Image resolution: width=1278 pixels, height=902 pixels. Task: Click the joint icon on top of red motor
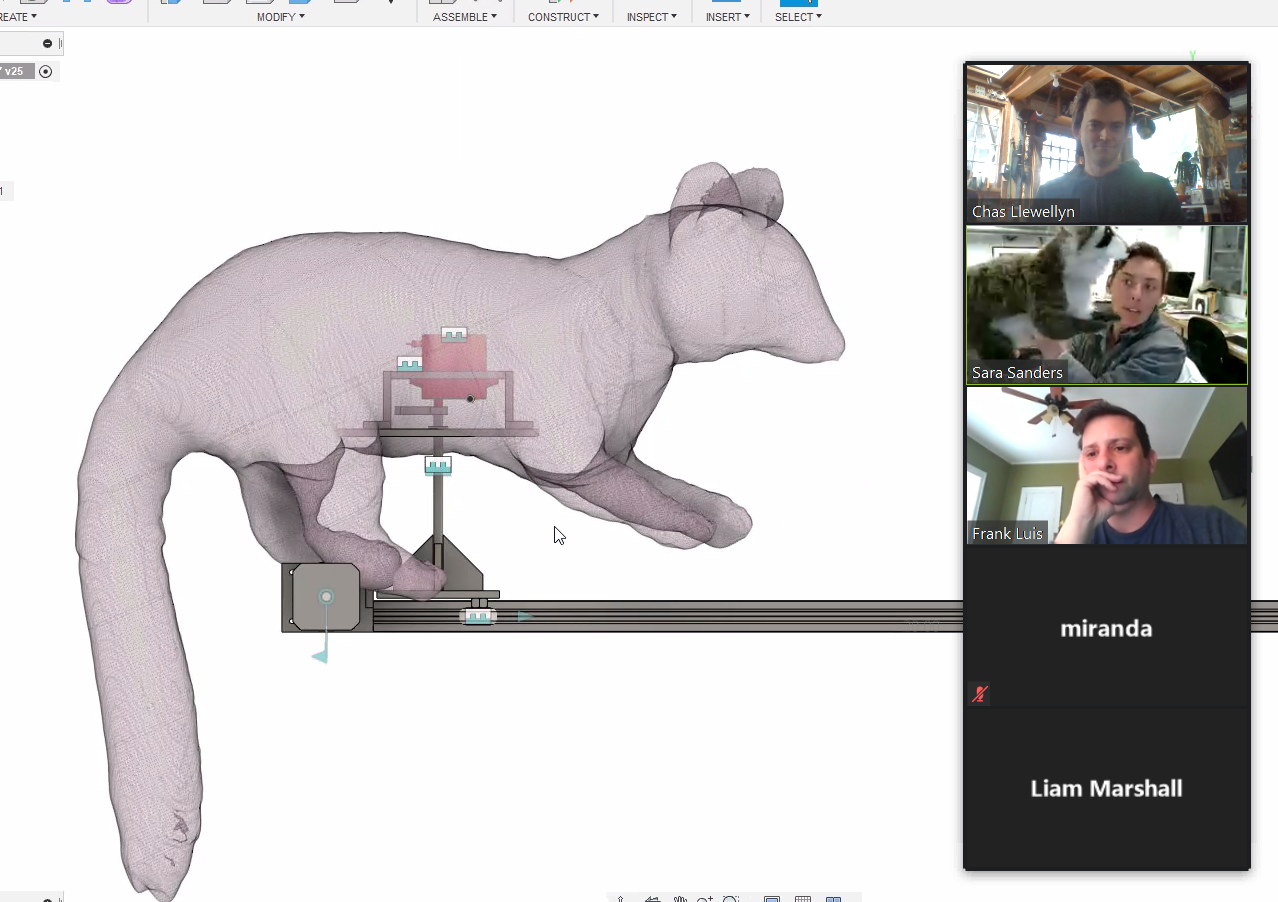454,334
